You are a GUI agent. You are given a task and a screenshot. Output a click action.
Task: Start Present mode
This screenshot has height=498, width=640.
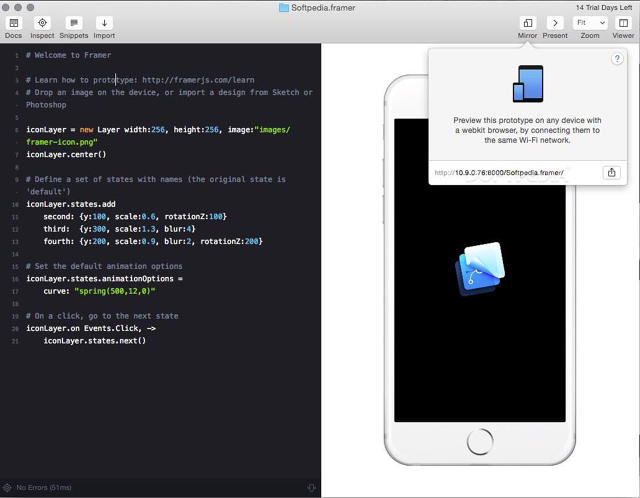555,23
